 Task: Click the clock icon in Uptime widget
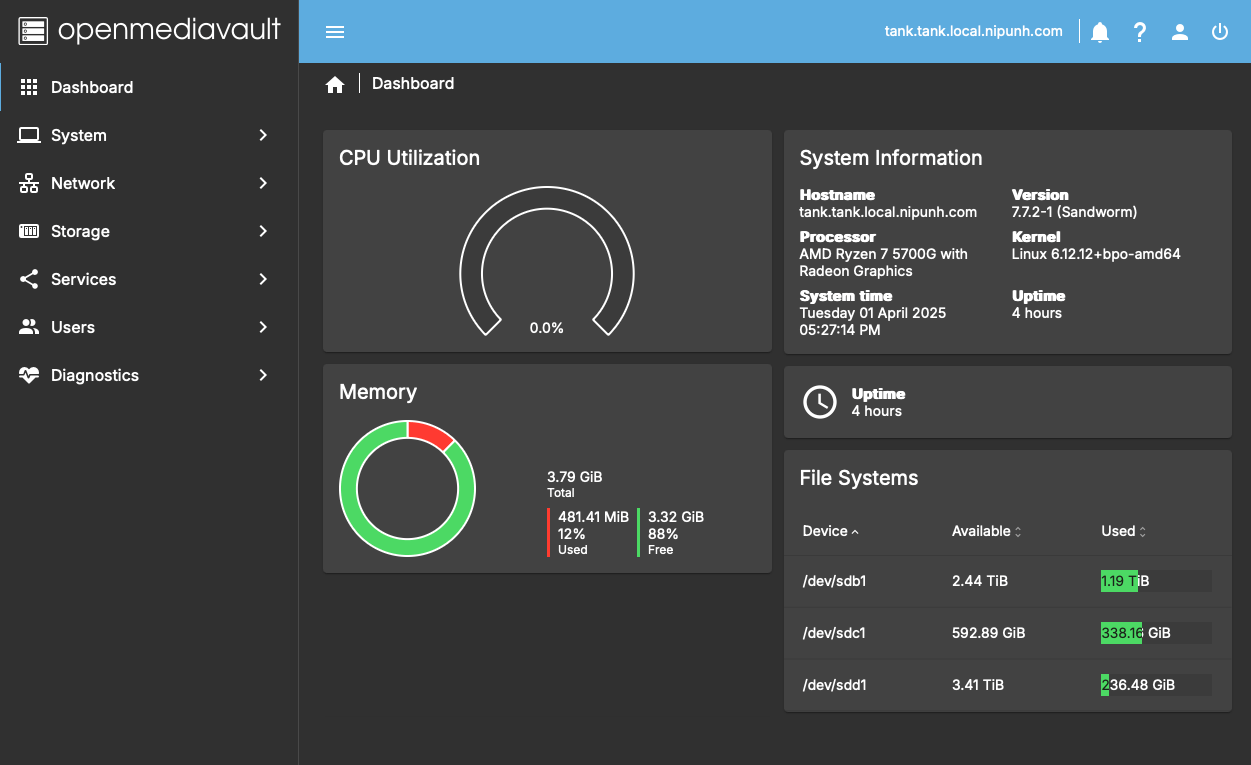820,402
